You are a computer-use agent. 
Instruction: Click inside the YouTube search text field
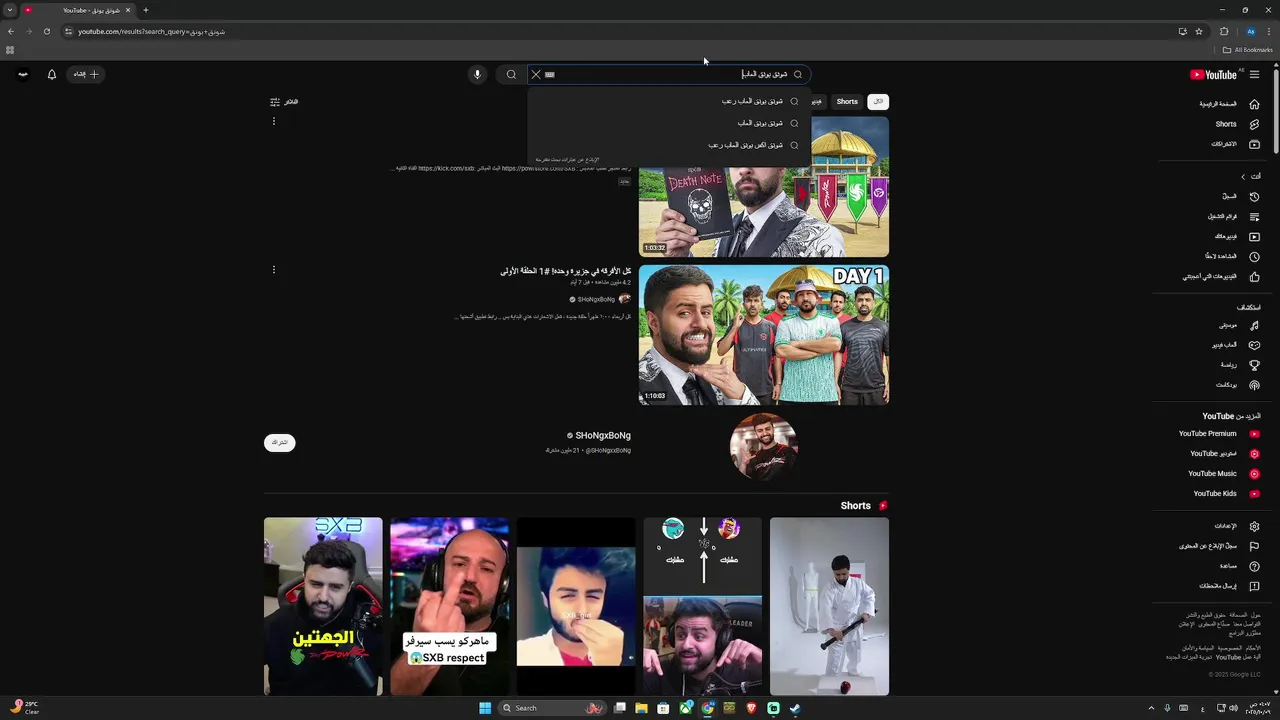[x=668, y=74]
